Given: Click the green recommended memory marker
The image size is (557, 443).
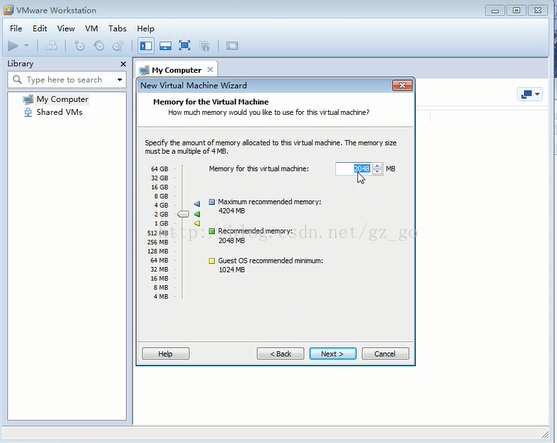Looking at the screenshot, I should coord(197,214).
